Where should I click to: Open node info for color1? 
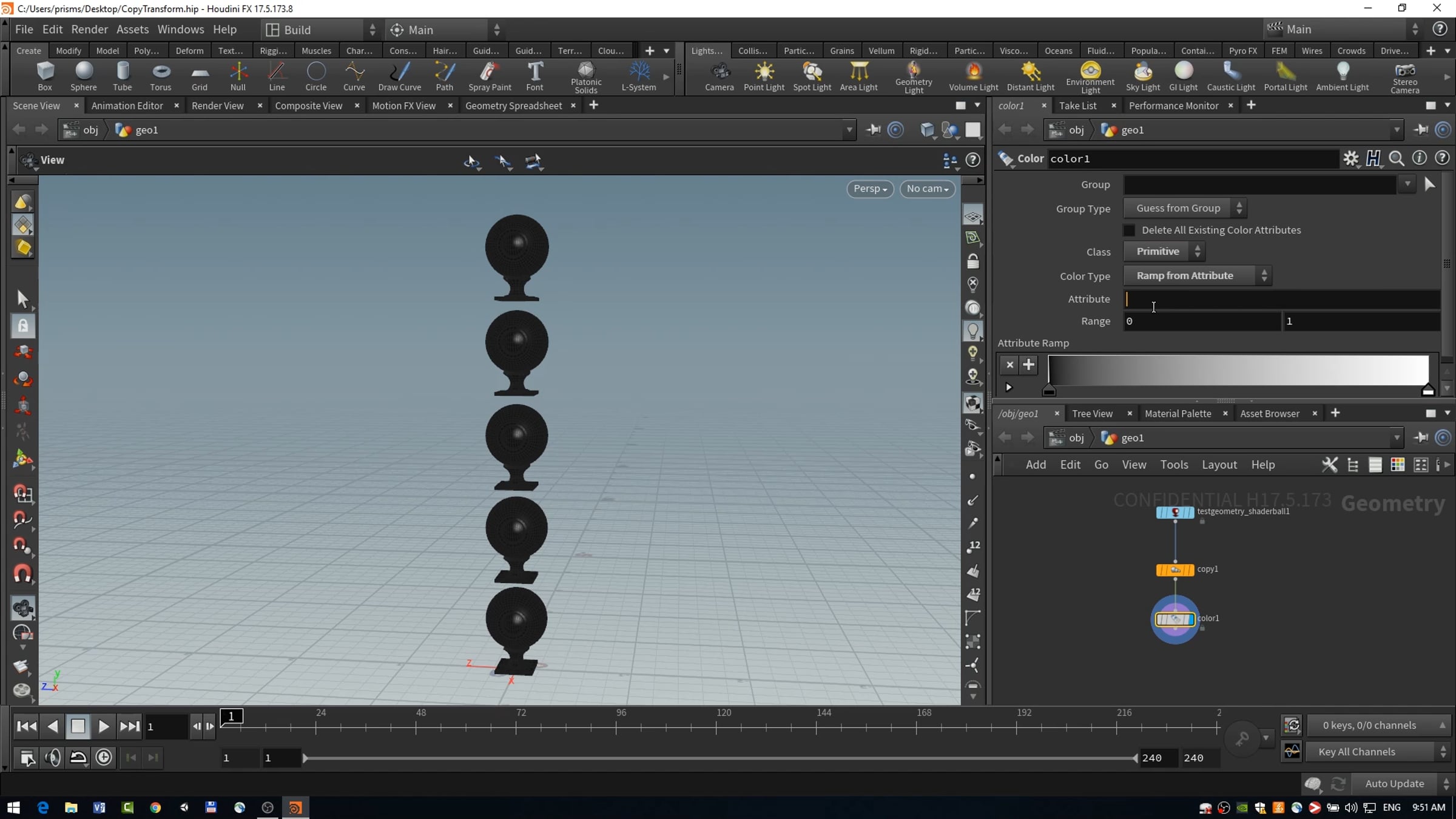click(1419, 158)
